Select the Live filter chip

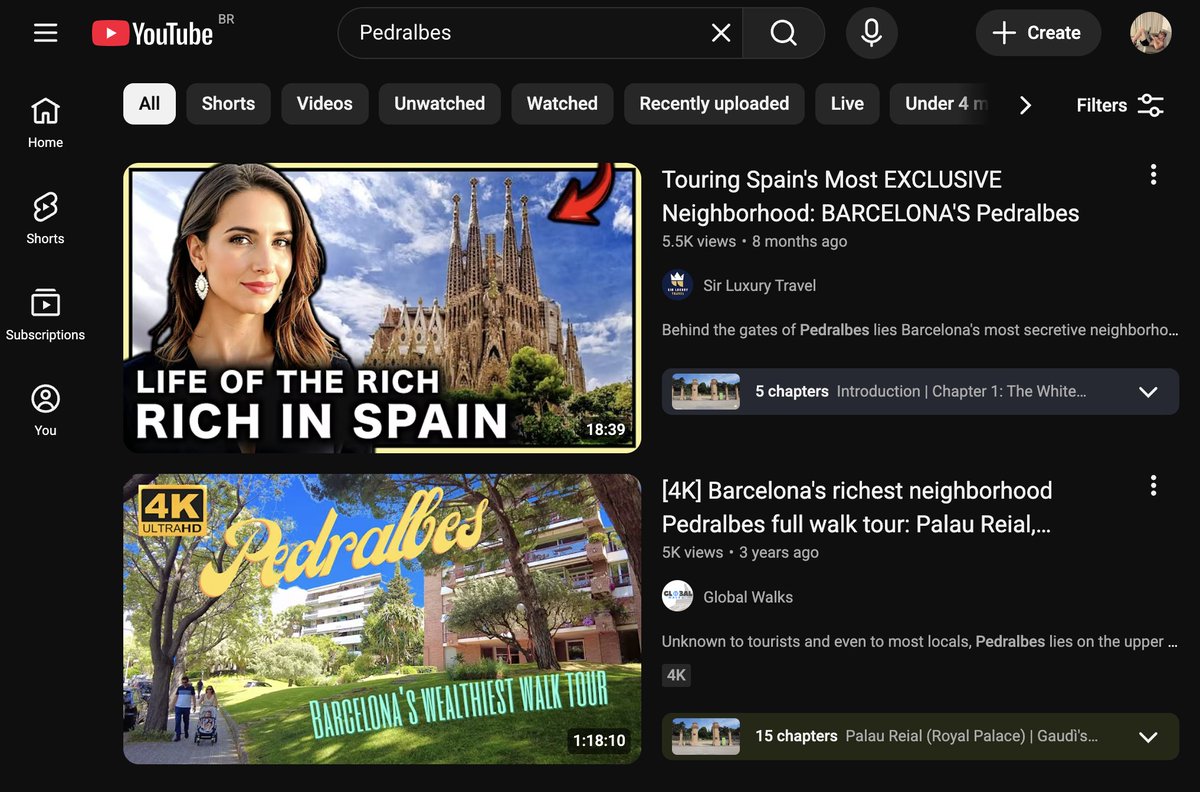tap(847, 104)
